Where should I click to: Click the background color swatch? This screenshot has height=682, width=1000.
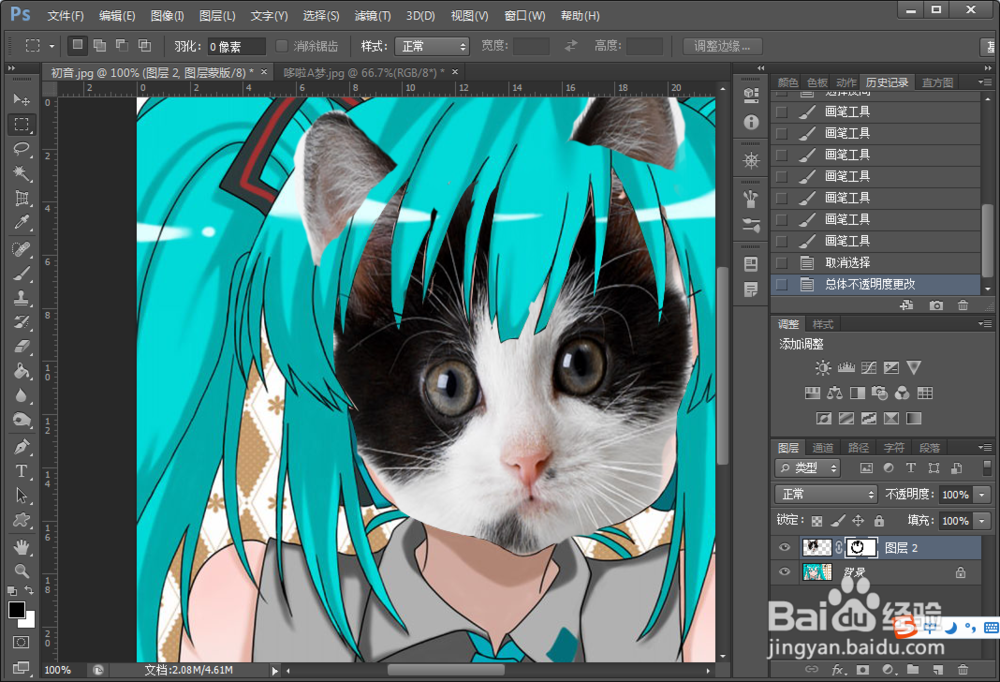pyautogui.click(x=29, y=621)
